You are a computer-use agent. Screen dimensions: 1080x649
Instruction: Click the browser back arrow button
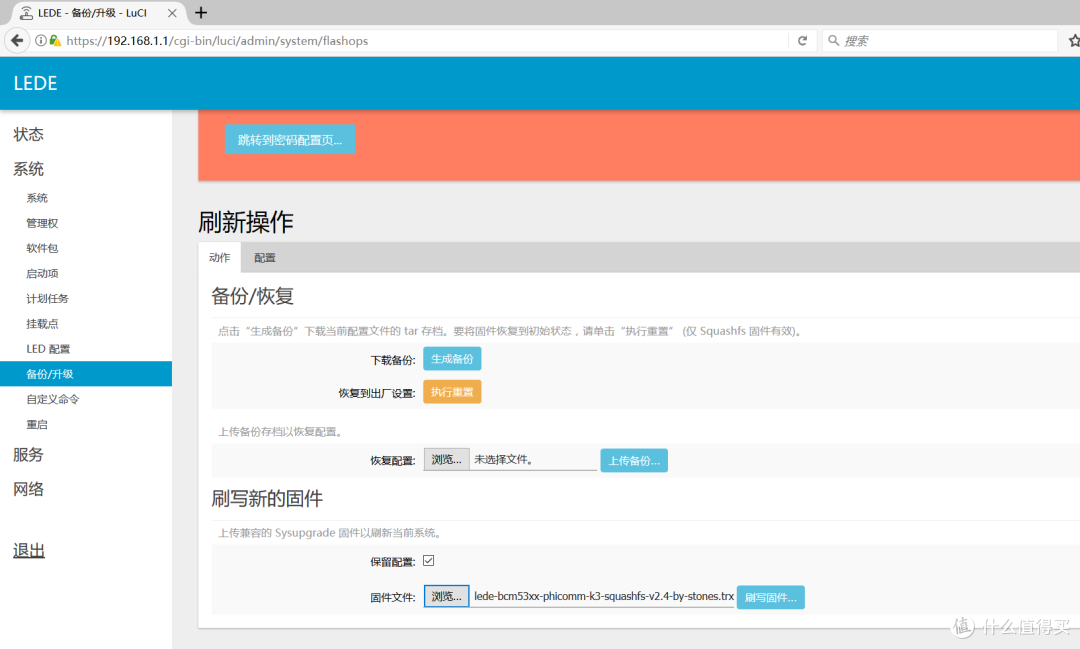17,41
